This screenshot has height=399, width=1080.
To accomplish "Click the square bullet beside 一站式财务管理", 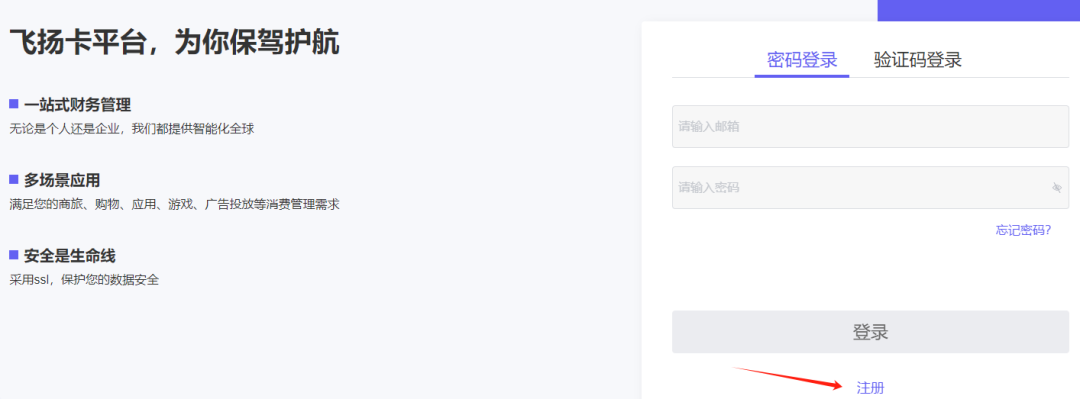I will tap(13, 104).
